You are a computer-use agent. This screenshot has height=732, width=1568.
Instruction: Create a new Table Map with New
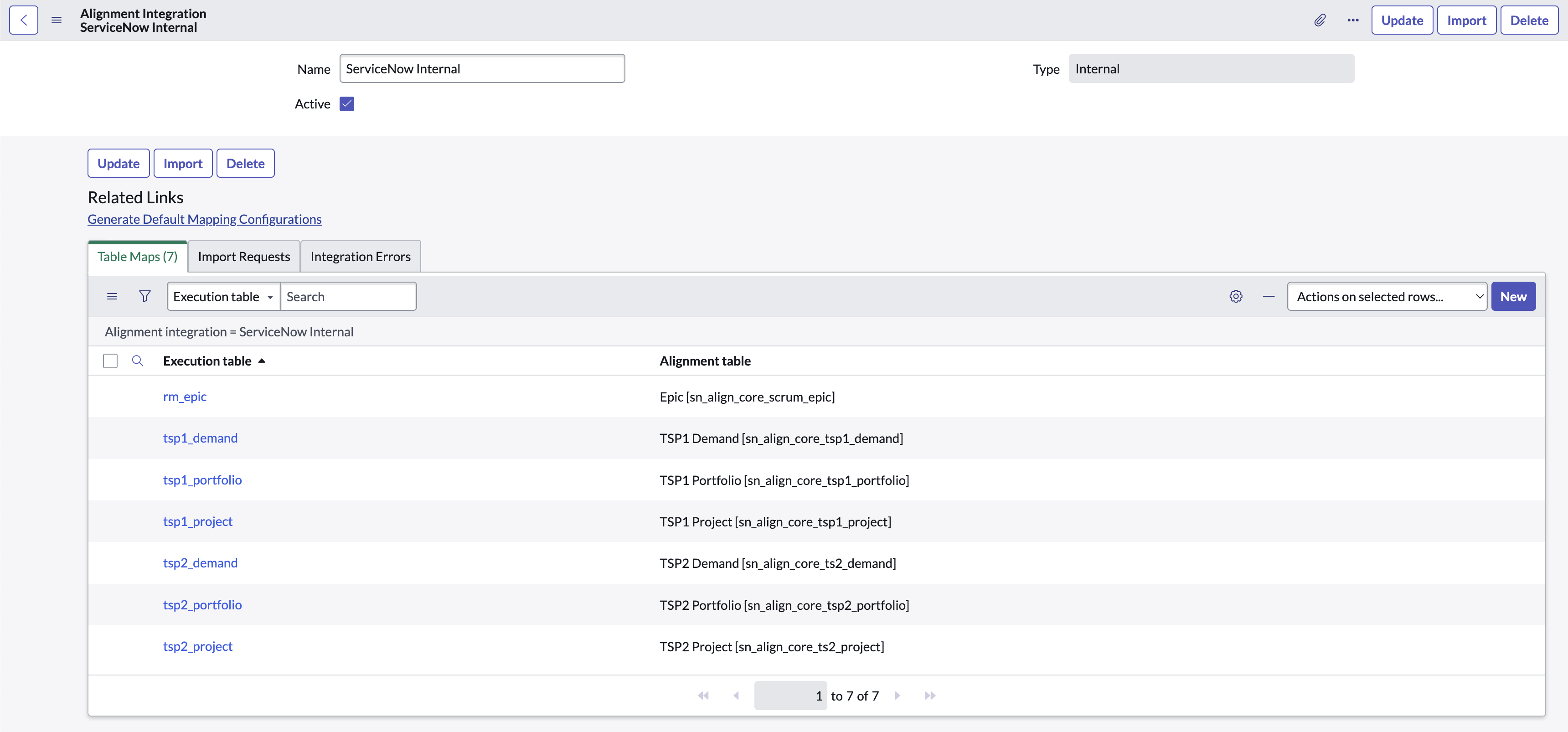1513,296
